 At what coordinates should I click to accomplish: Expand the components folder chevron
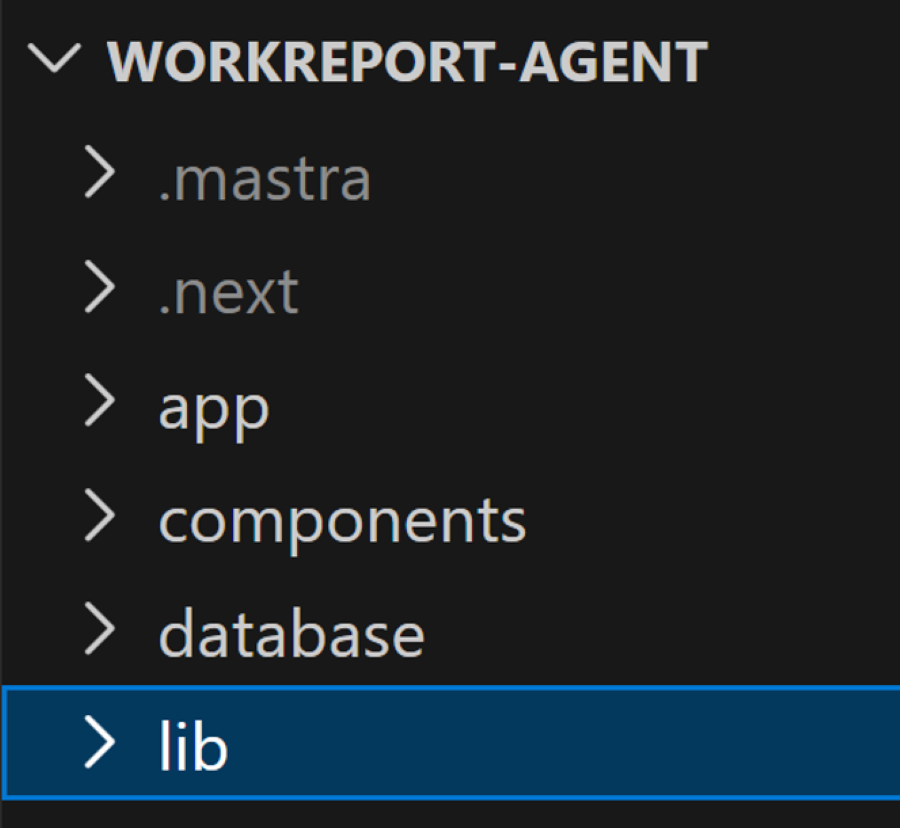pos(100,518)
